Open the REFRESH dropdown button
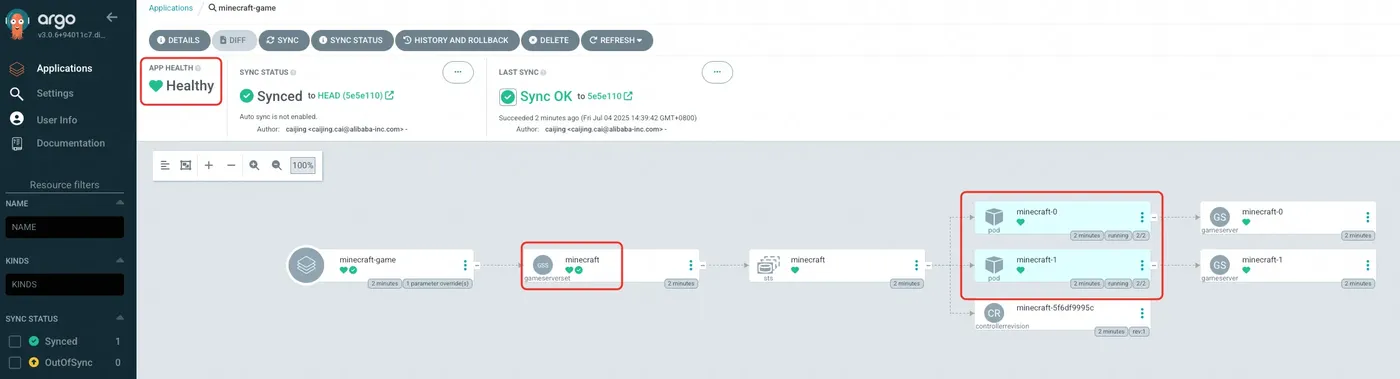1400x379 pixels. coord(617,40)
